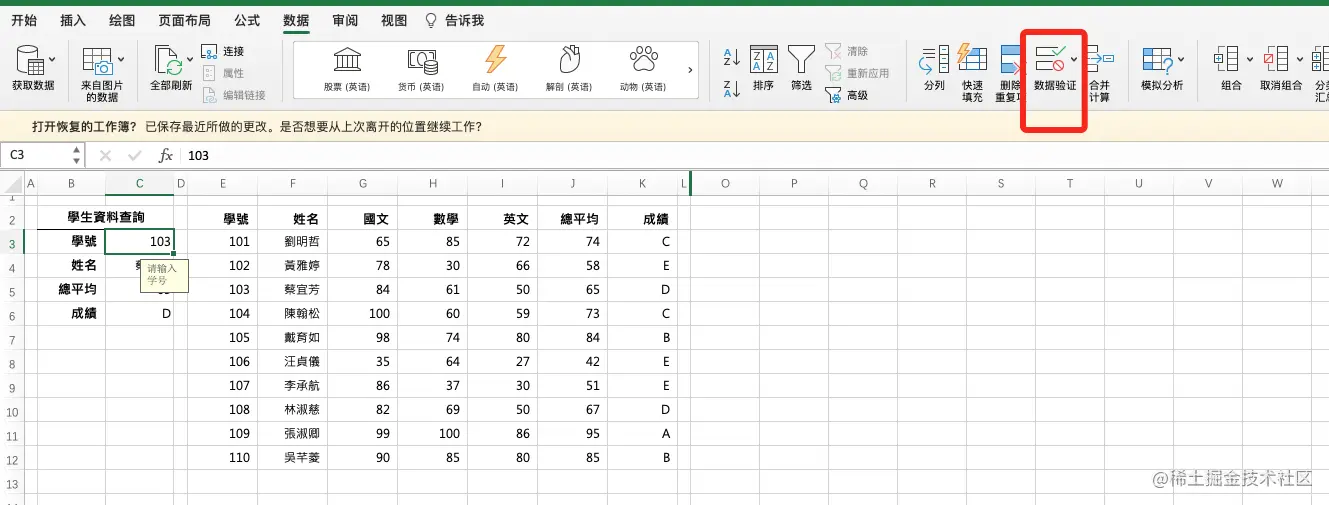
Task: Click the 學生資料查詢 title cell
Action: [105, 218]
